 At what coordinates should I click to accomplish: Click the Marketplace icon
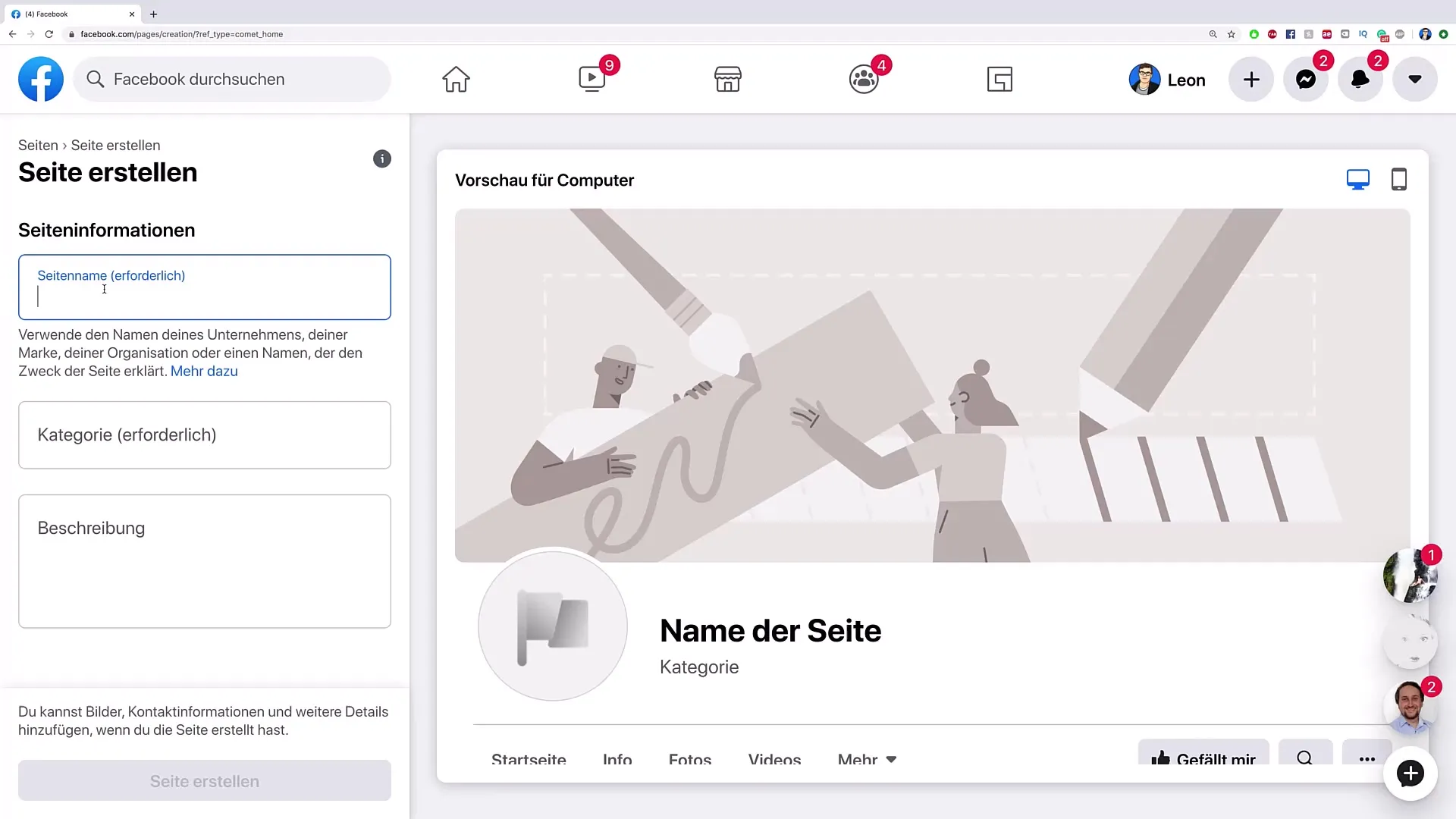click(728, 79)
